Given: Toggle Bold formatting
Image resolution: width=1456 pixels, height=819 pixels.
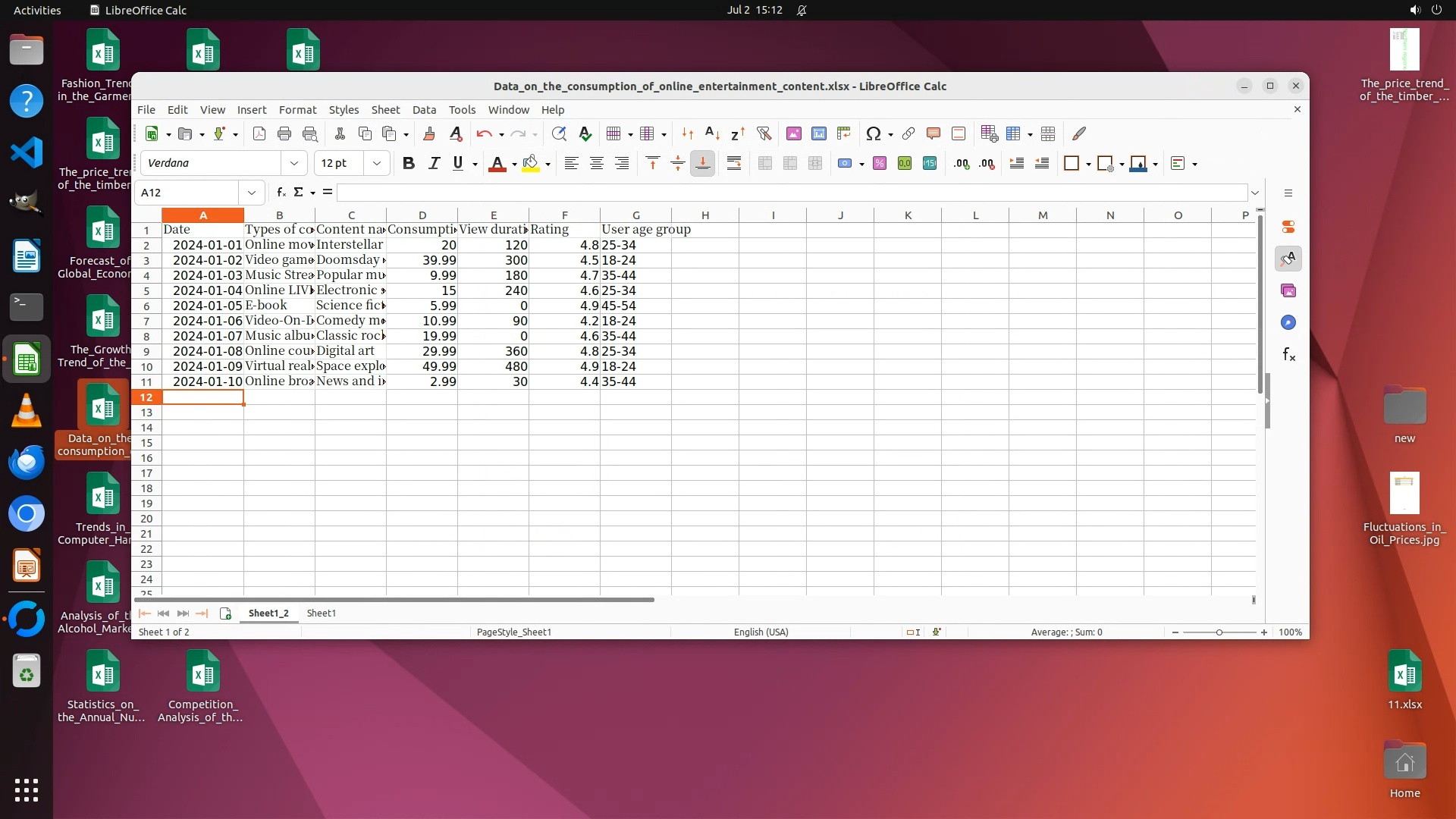Looking at the screenshot, I should (x=409, y=163).
